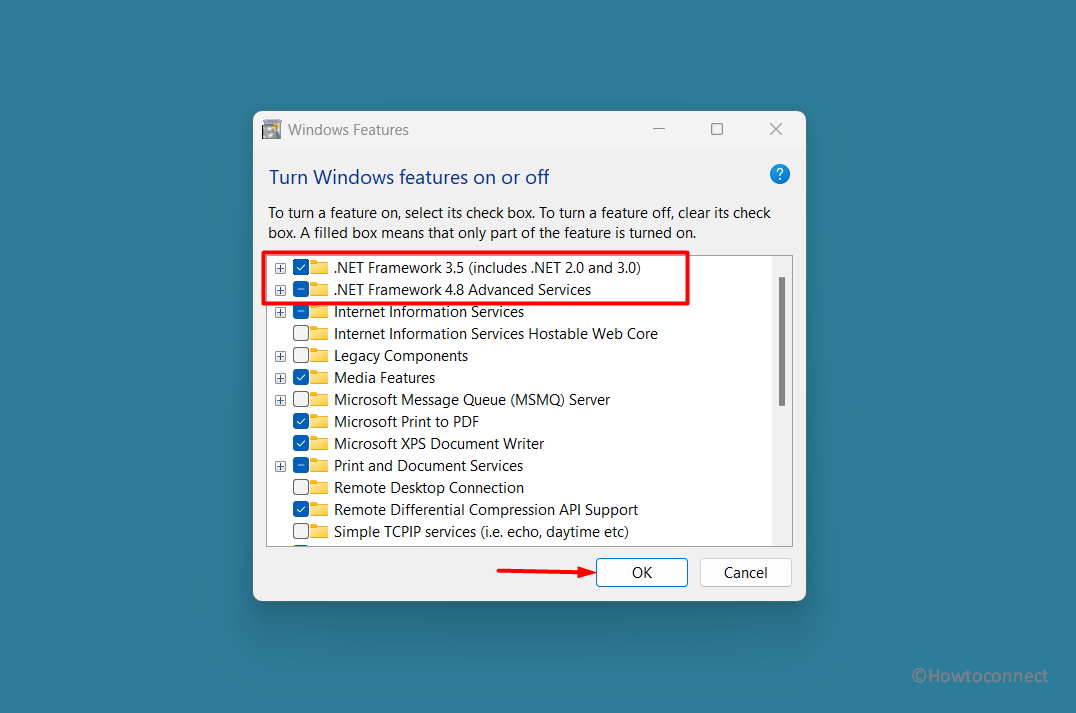Screen dimensions: 1076x713
Task: Minimize the Windows Features dialog
Action: tap(659, 129)
